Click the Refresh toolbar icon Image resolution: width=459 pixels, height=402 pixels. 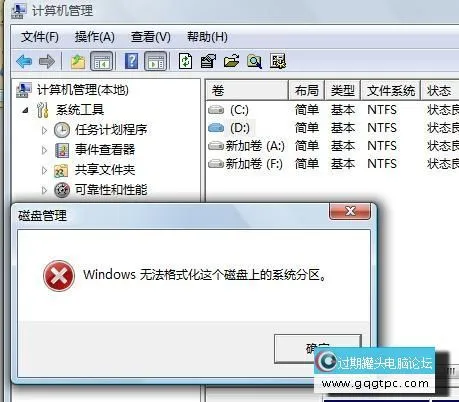pyautogui.click(x=185, y=61)
